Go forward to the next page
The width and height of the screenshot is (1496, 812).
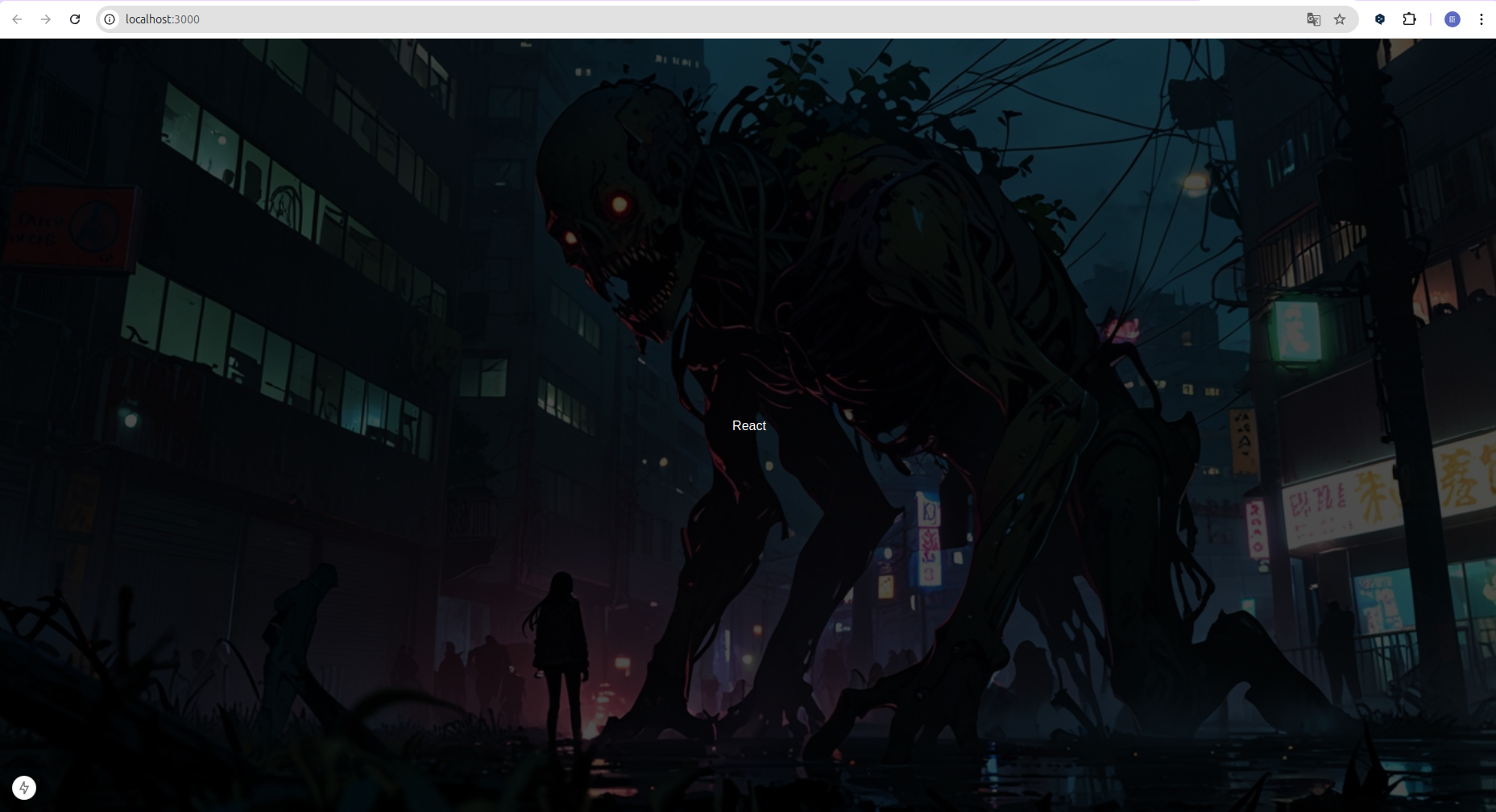(x=46, y=19)
